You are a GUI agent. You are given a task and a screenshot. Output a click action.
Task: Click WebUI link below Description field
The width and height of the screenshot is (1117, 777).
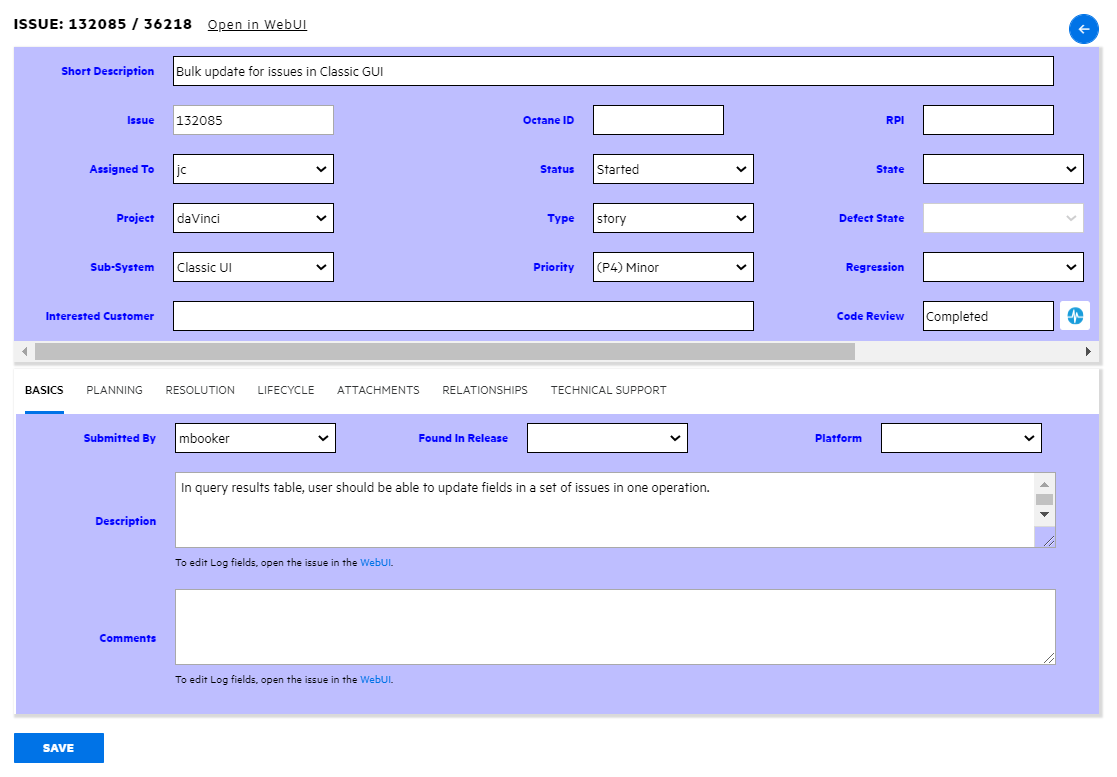click(375, 563)
